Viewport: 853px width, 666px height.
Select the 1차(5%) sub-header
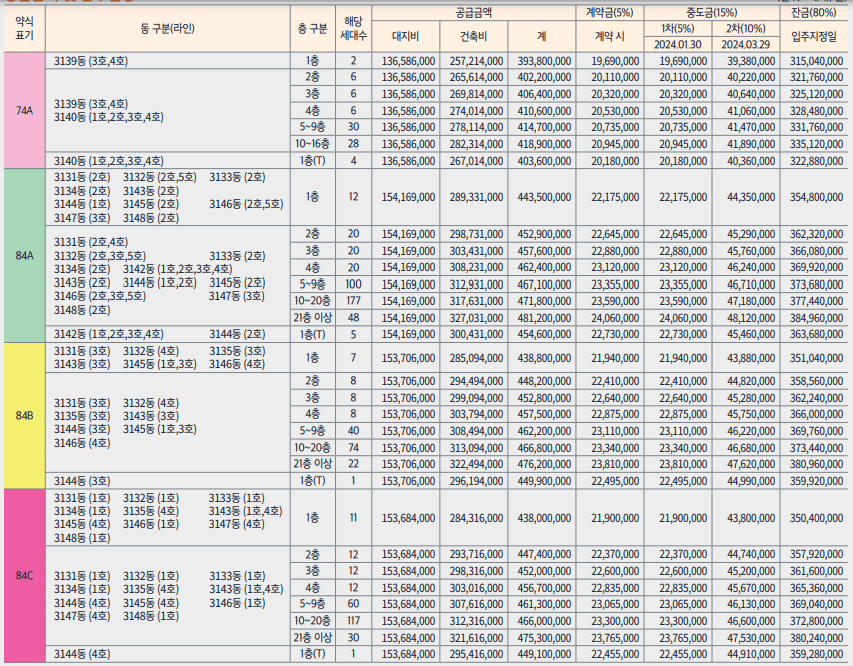(677, 28)
